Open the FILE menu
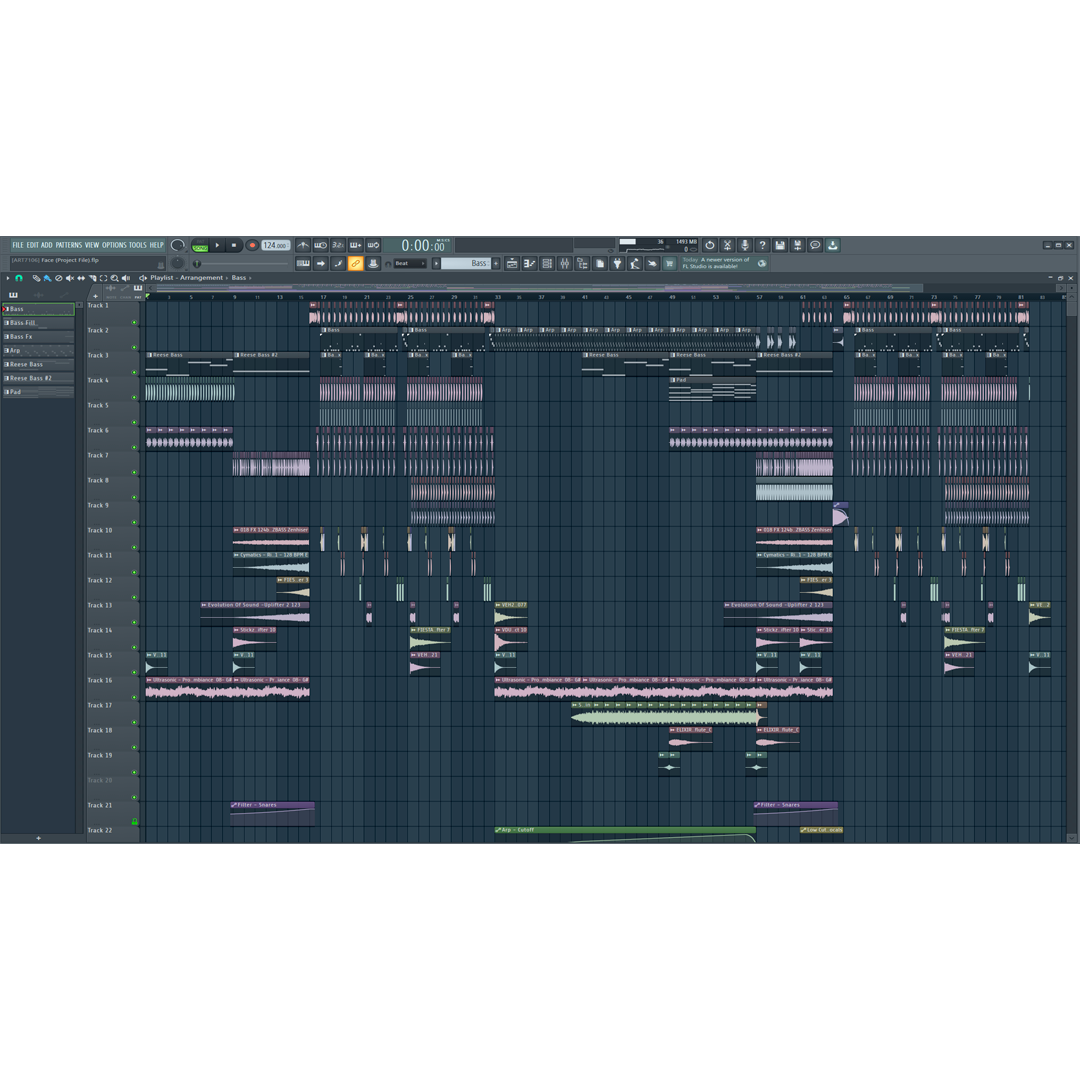This screenshot has height=1080, width=1080. 18,245
